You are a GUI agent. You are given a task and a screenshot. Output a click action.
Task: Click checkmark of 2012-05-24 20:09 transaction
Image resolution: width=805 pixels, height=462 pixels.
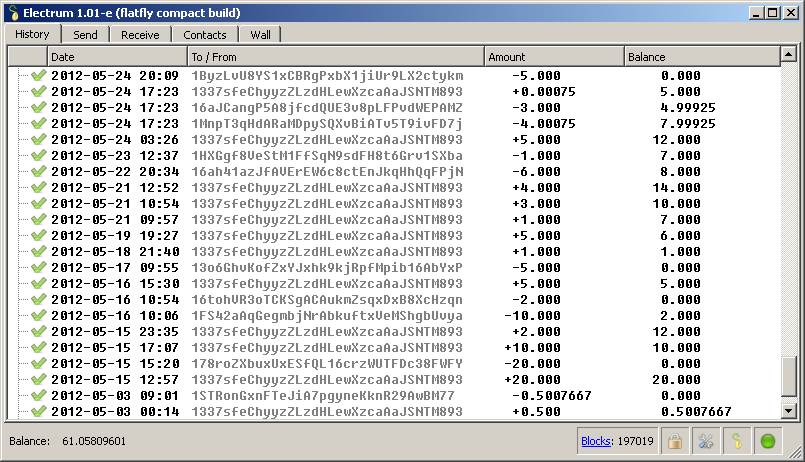pyautogui.click(x=39, y=75)
